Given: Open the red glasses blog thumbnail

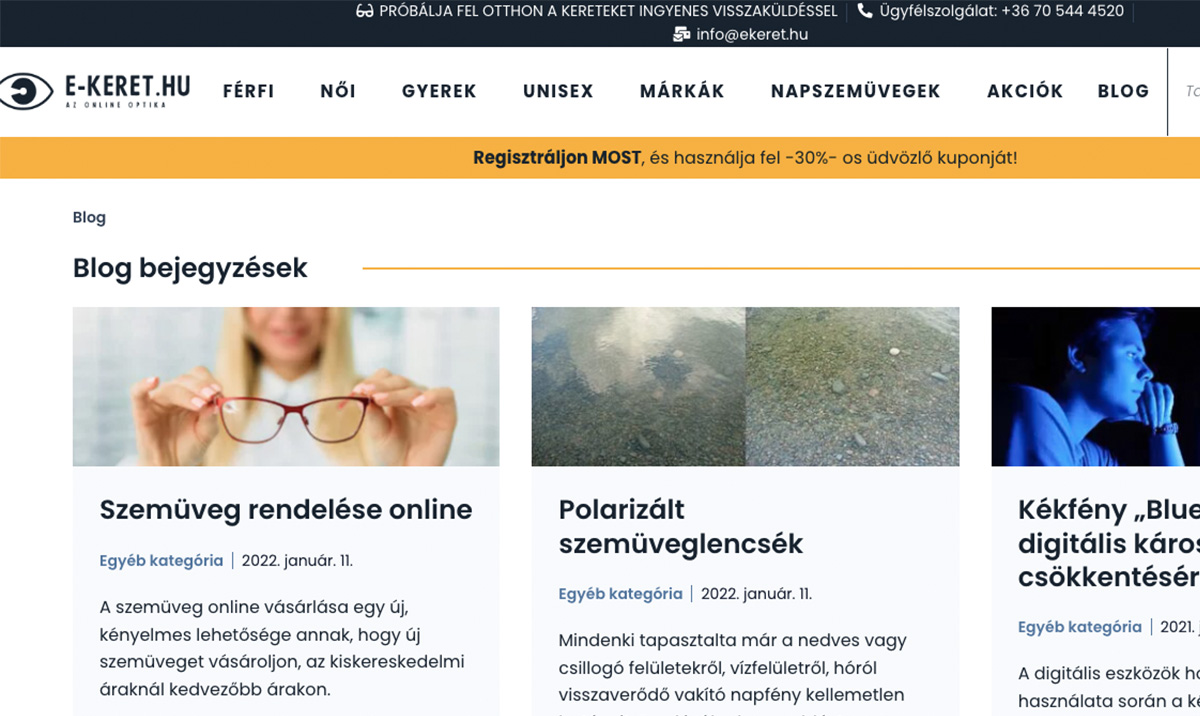Looking at the screenshot, I should point(286,386).
